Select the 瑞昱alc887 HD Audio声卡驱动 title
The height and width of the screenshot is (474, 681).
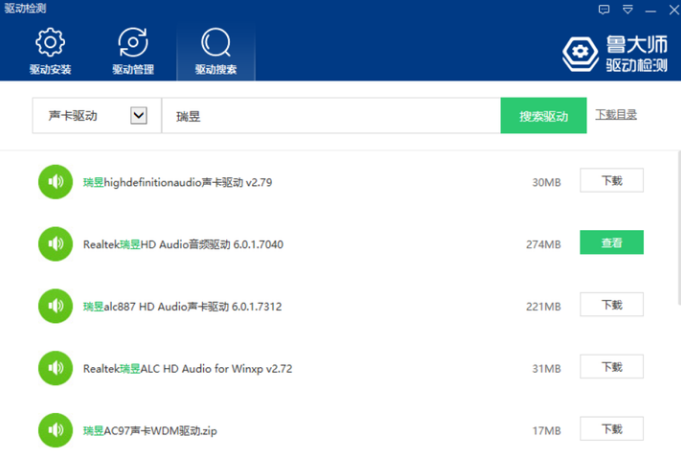click(182, 306)
